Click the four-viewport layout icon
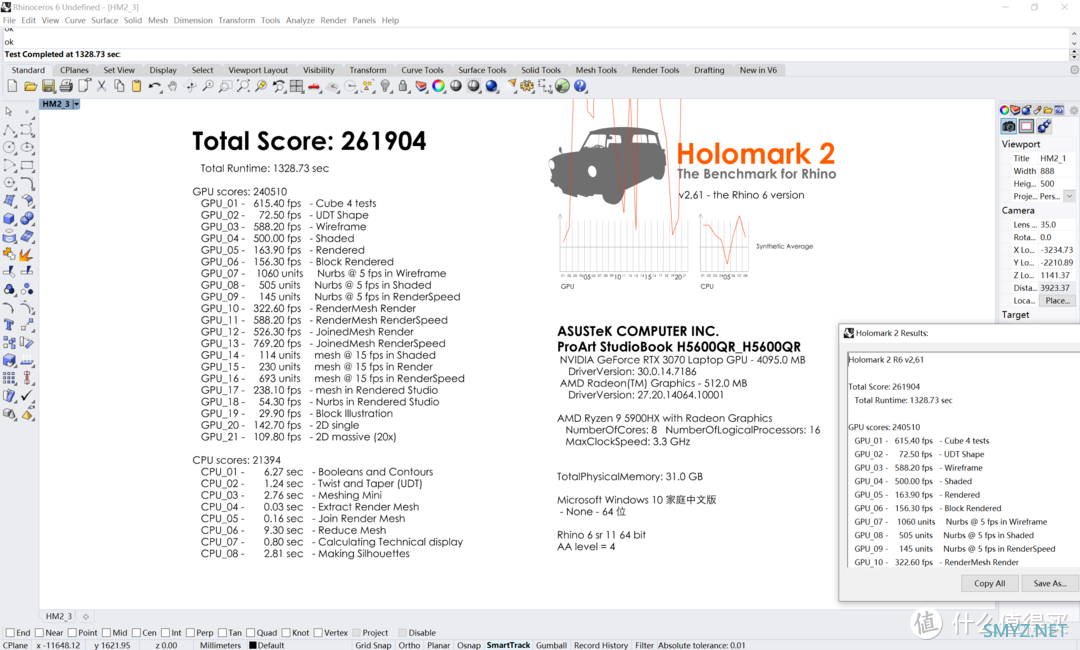Screen dimensions: 1080x650 297,86
